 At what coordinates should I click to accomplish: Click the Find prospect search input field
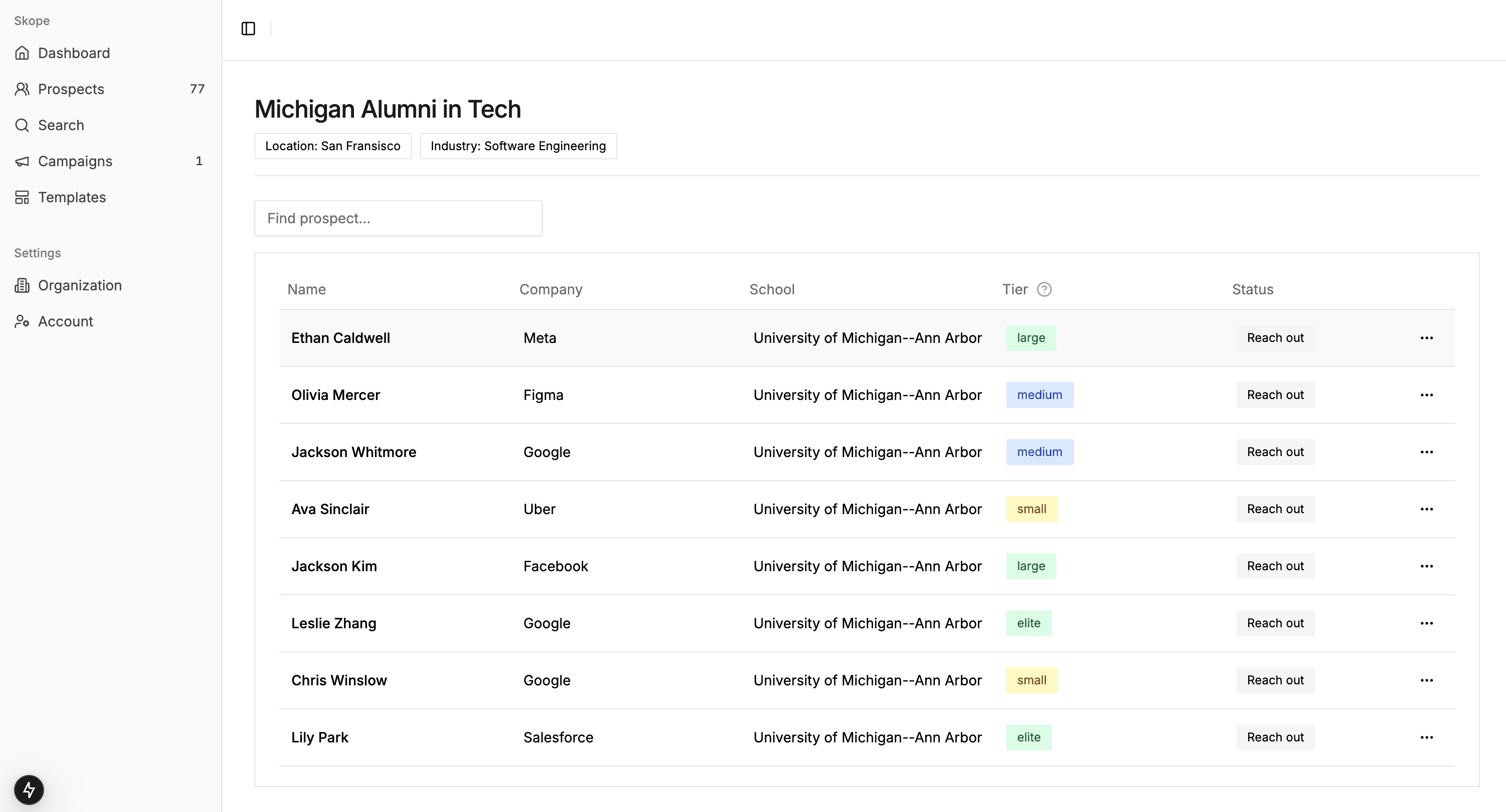pyautogui.click(x=398, y=218)
